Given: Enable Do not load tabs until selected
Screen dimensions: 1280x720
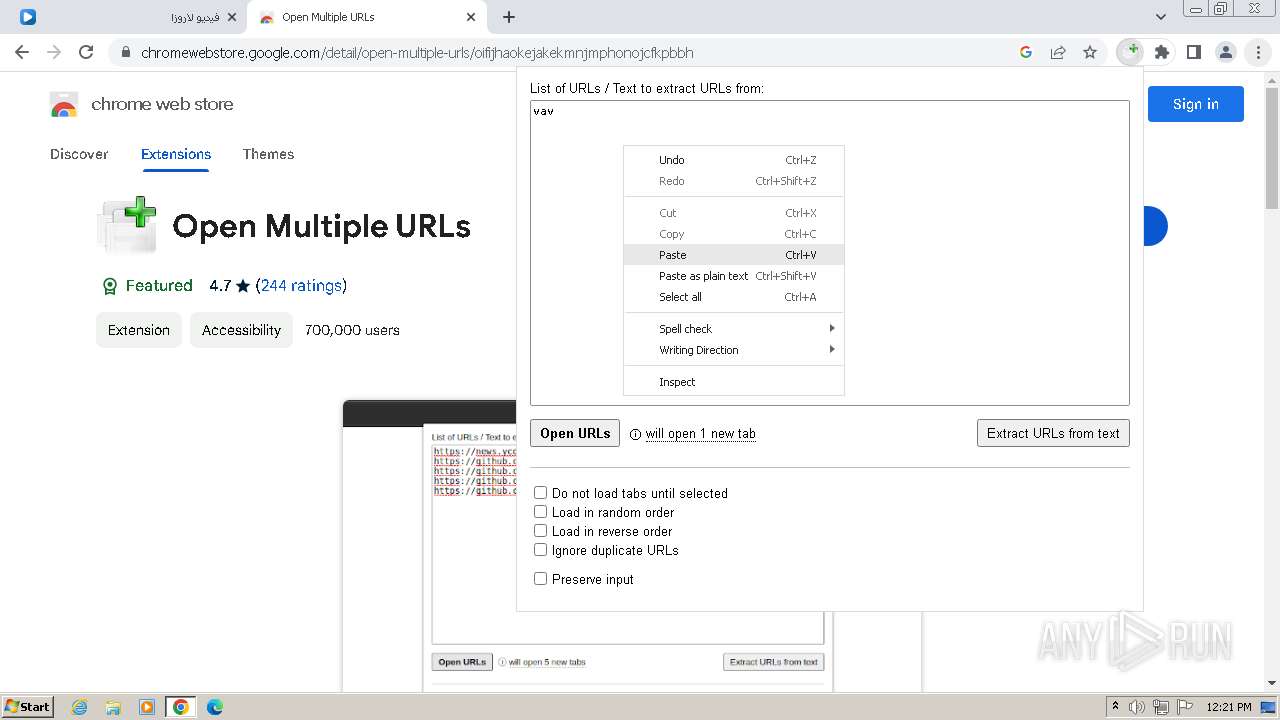Looking at the screenshot, I should [x=540, y=493].
